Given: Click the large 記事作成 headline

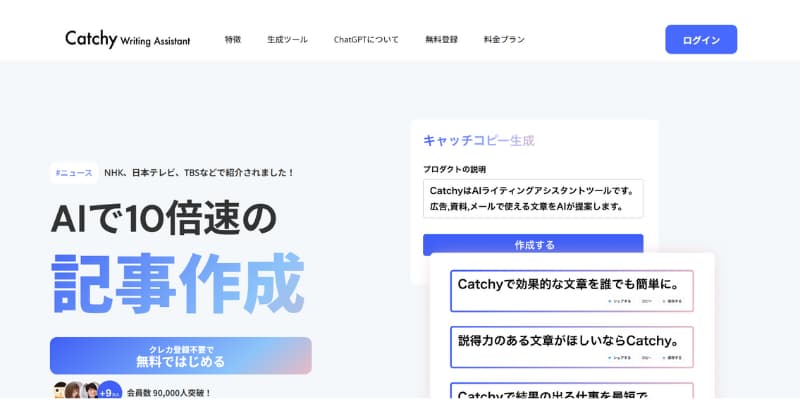Looking at the screenshot, I should tap(178, 283).
